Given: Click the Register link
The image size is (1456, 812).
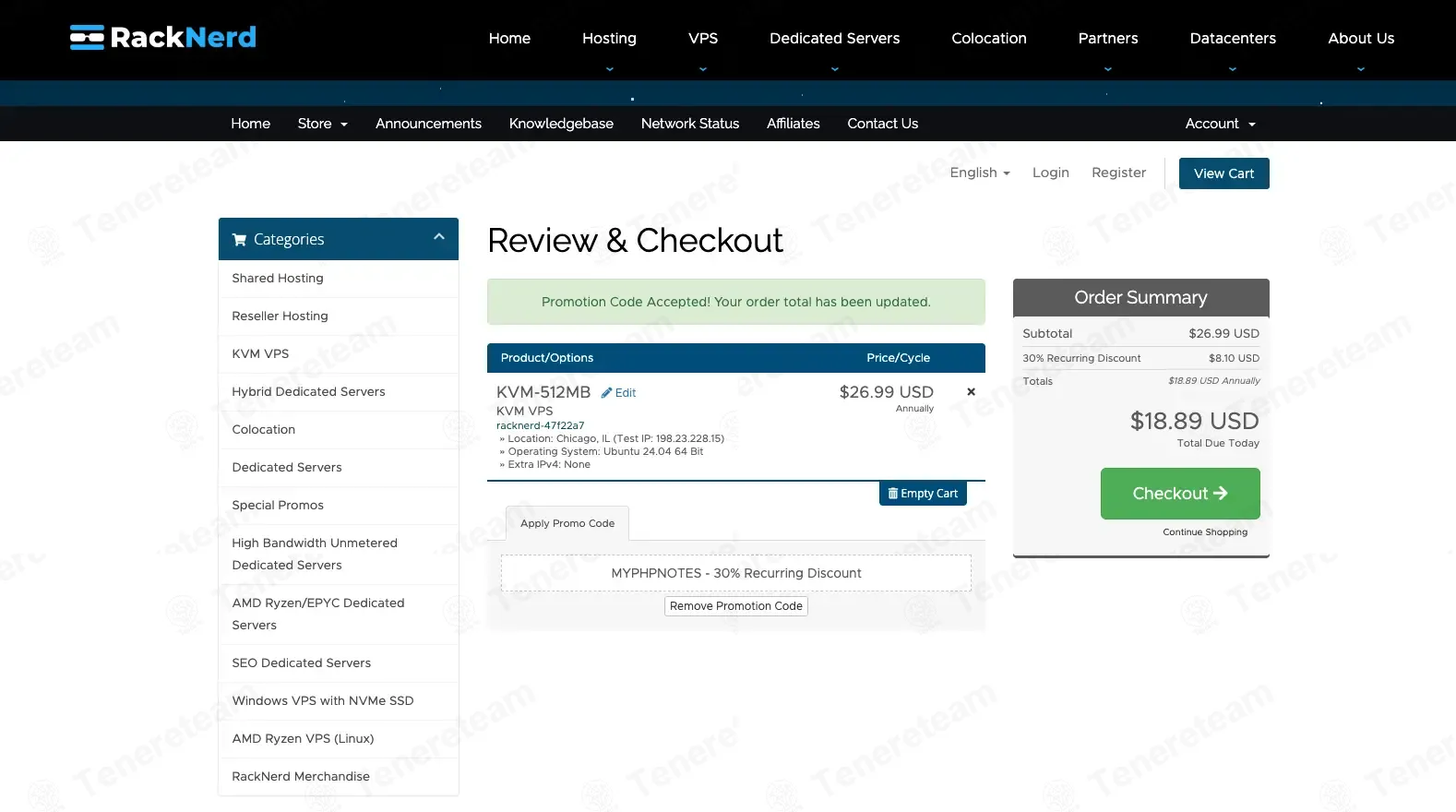Looking at the screenshot, I should [1118, 173].
